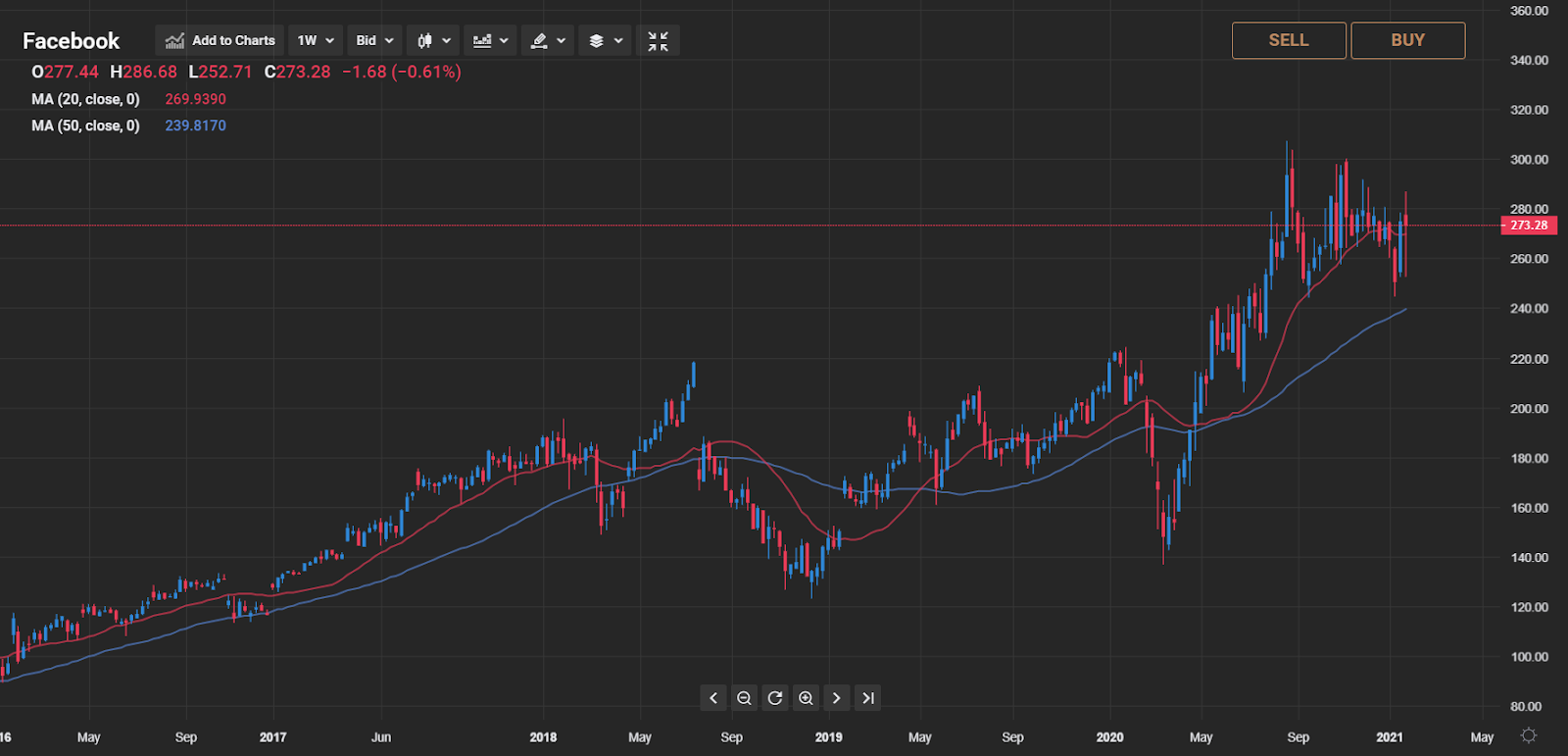Zoom in the chart timeline
This screenshot has height=756, width=1568.
(x=806, y=698)
